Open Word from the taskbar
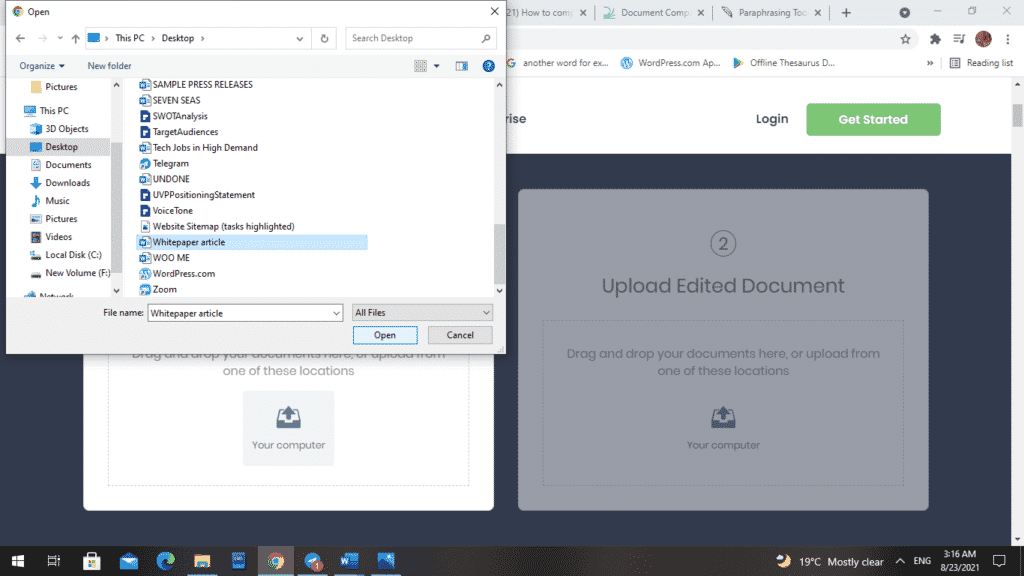 click(x=349, y=560)
